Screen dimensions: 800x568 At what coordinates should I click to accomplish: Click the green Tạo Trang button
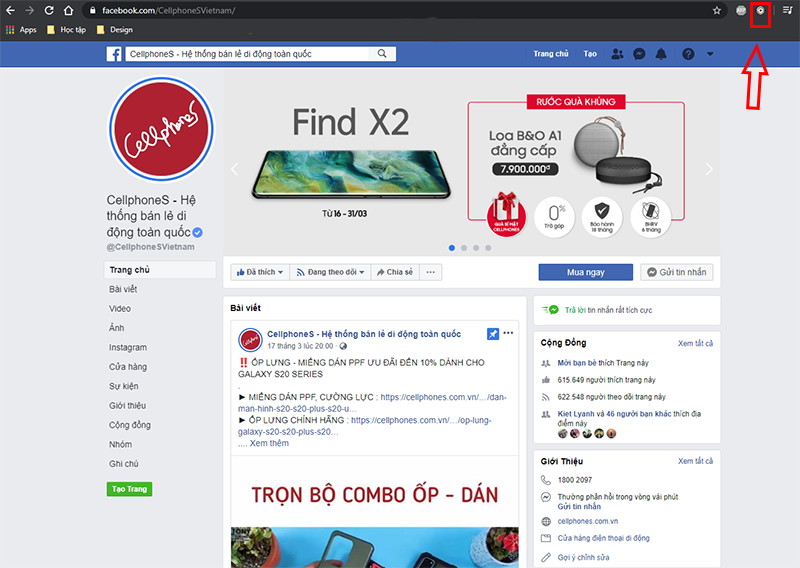coord(129,489)
